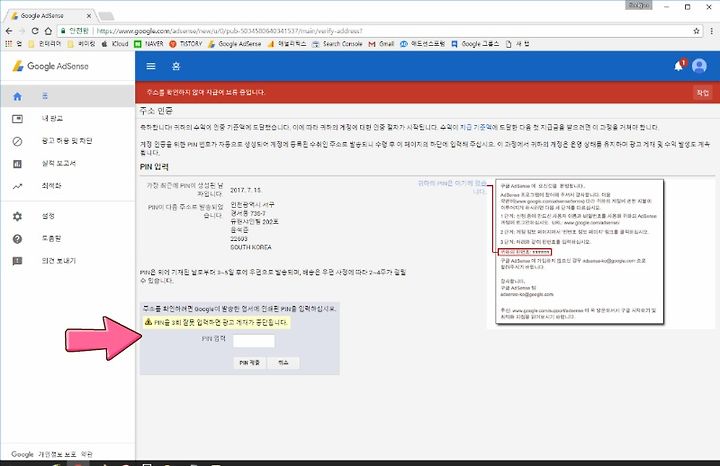Viewport: 720px width, 466px height.
Task: Click the browser back arrow
Action: (9, 31)
